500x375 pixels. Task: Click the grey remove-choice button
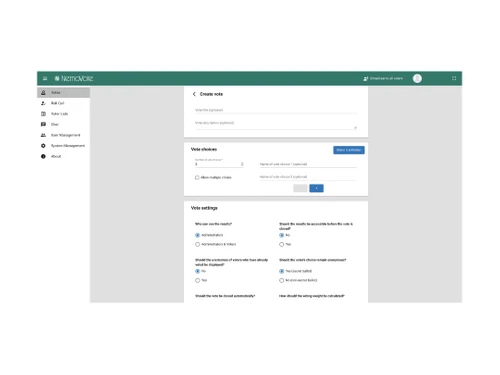tap(300, 188)
